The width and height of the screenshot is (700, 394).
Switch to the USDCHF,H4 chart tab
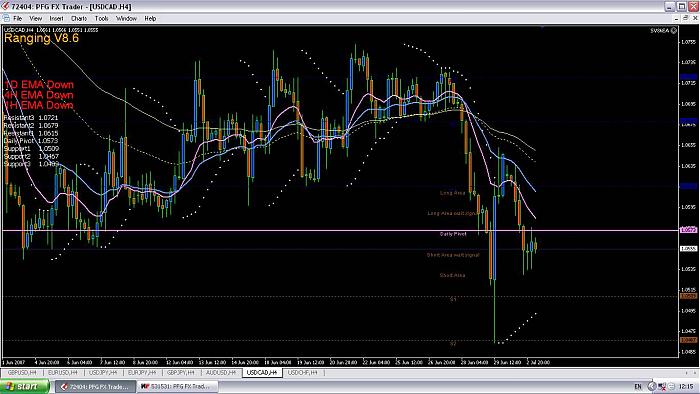[302, 372]
